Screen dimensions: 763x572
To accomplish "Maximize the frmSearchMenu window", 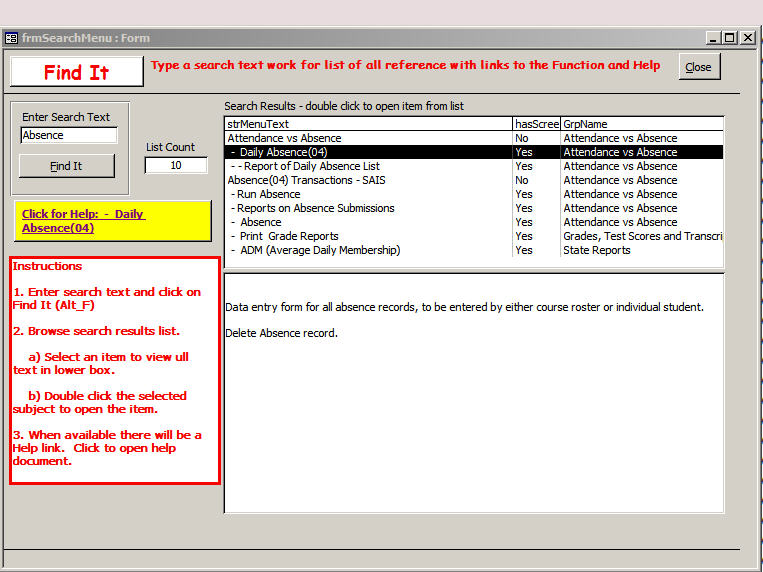I will pyautogui.click(x=730, y=38).
